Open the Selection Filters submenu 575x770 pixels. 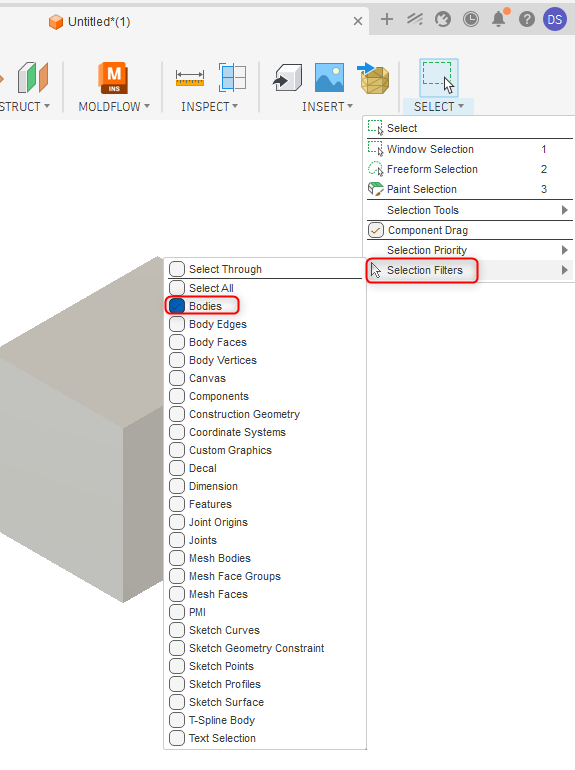click(x=469, y=270)
